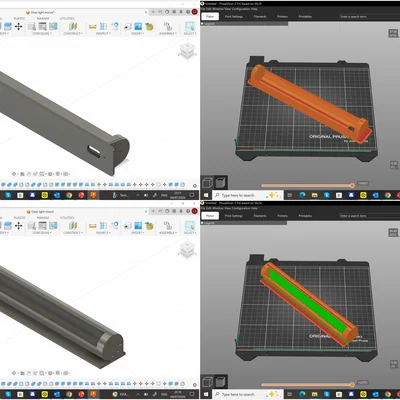Screen dimensions: 400x400
Task: Open INSERT dropdown in Fusion window showing USB slot
Action: coord(138,34)
